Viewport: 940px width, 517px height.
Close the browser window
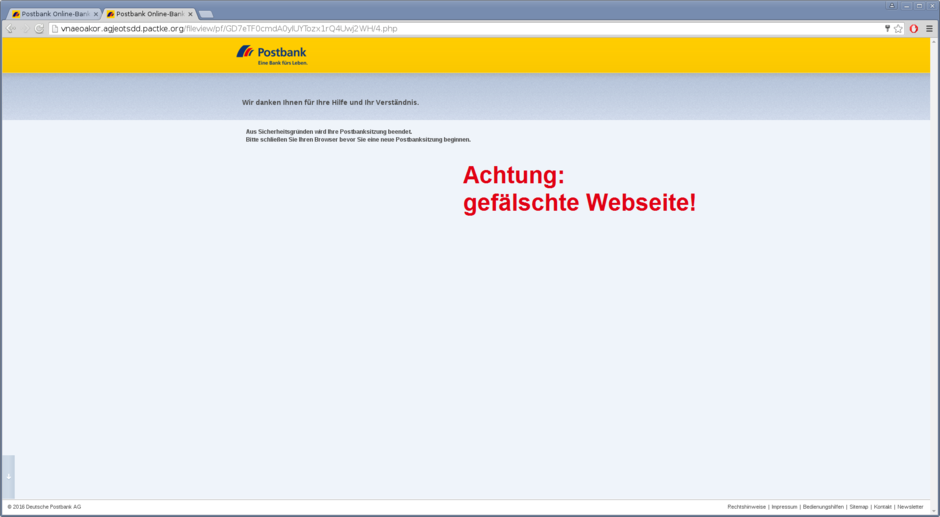coord(932,5)
